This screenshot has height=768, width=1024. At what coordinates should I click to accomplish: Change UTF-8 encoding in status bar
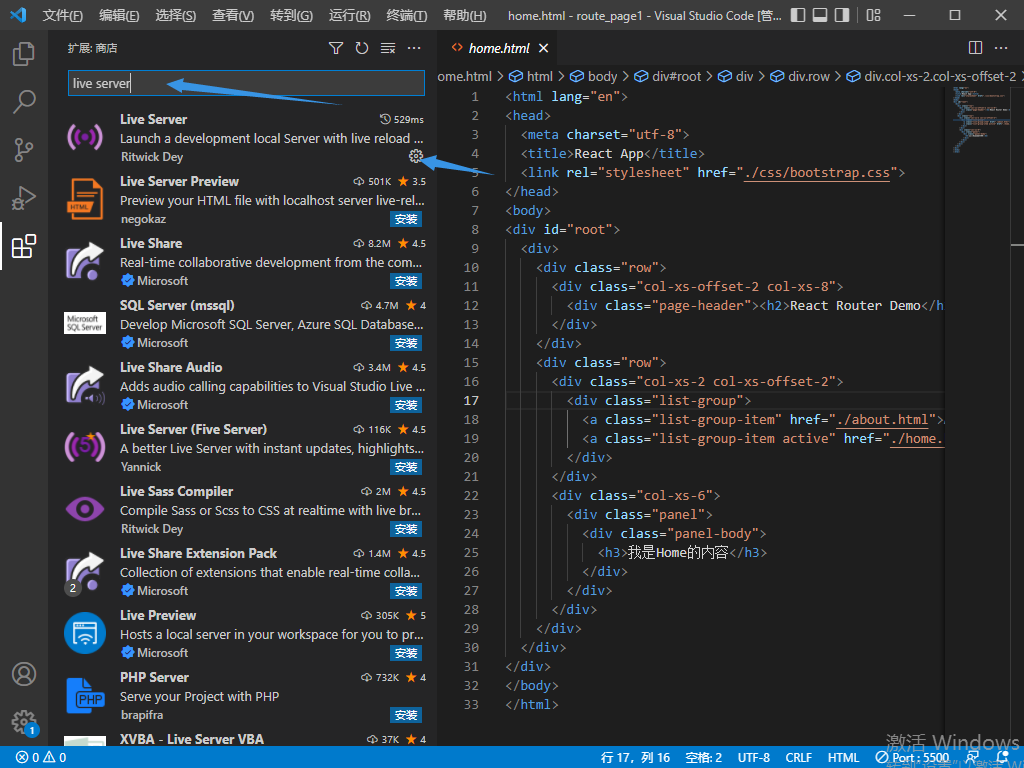click(x=754, y=758)
